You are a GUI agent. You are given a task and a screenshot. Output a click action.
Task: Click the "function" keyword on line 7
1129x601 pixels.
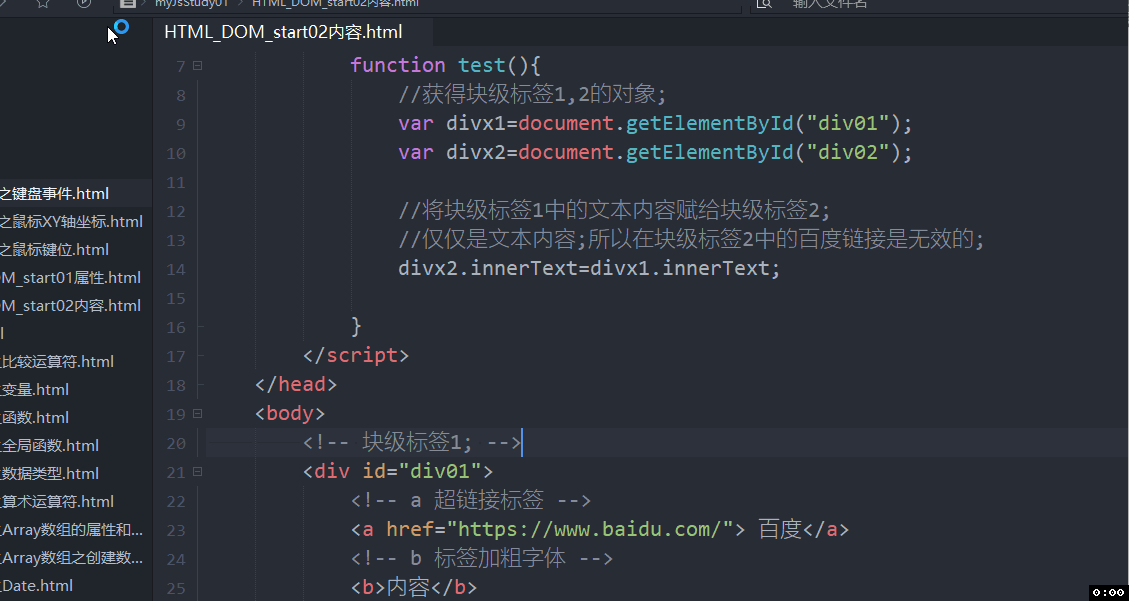click(x=398, y=65)
